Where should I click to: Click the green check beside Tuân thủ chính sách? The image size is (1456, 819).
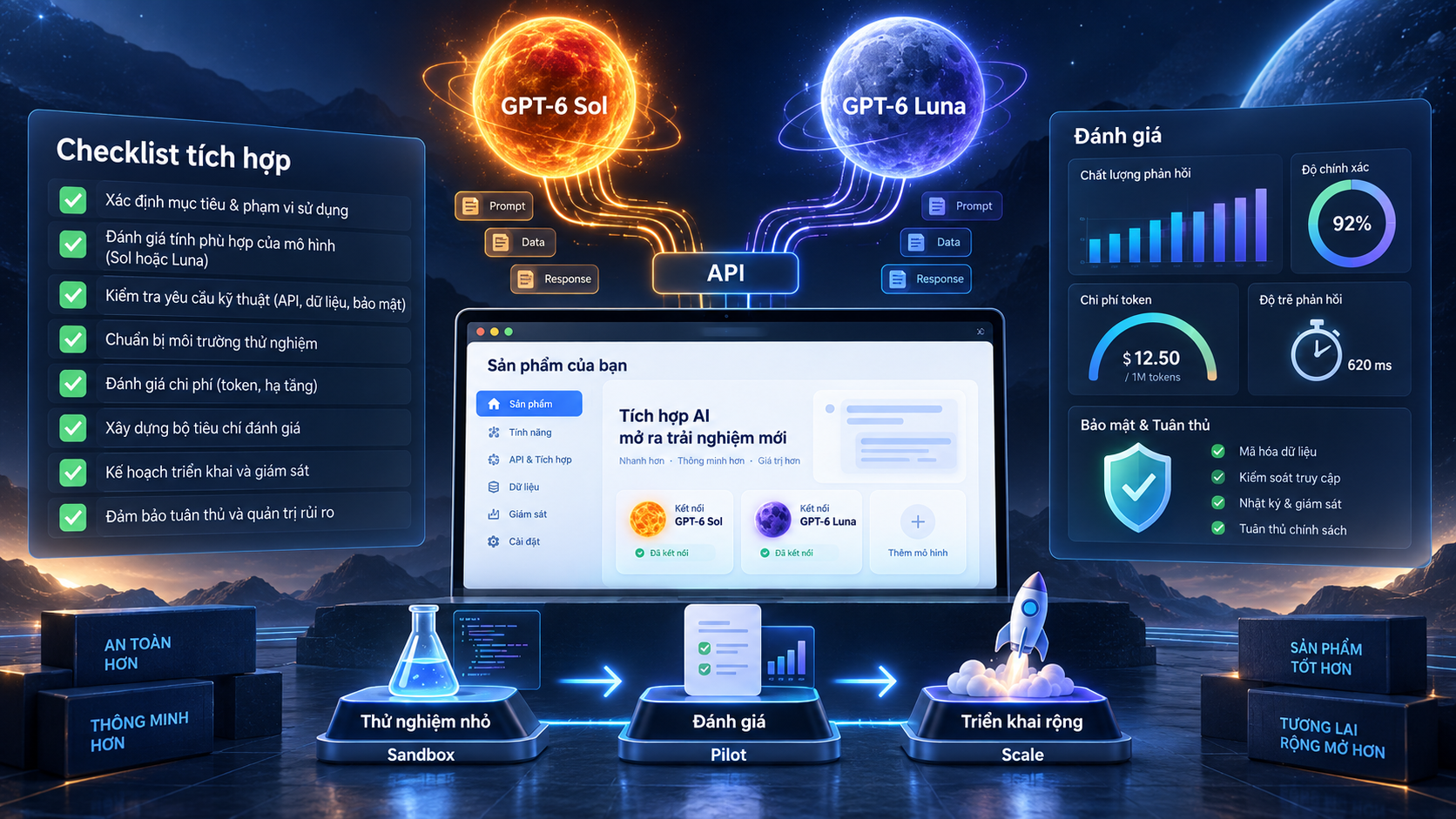coord(1218,528)
